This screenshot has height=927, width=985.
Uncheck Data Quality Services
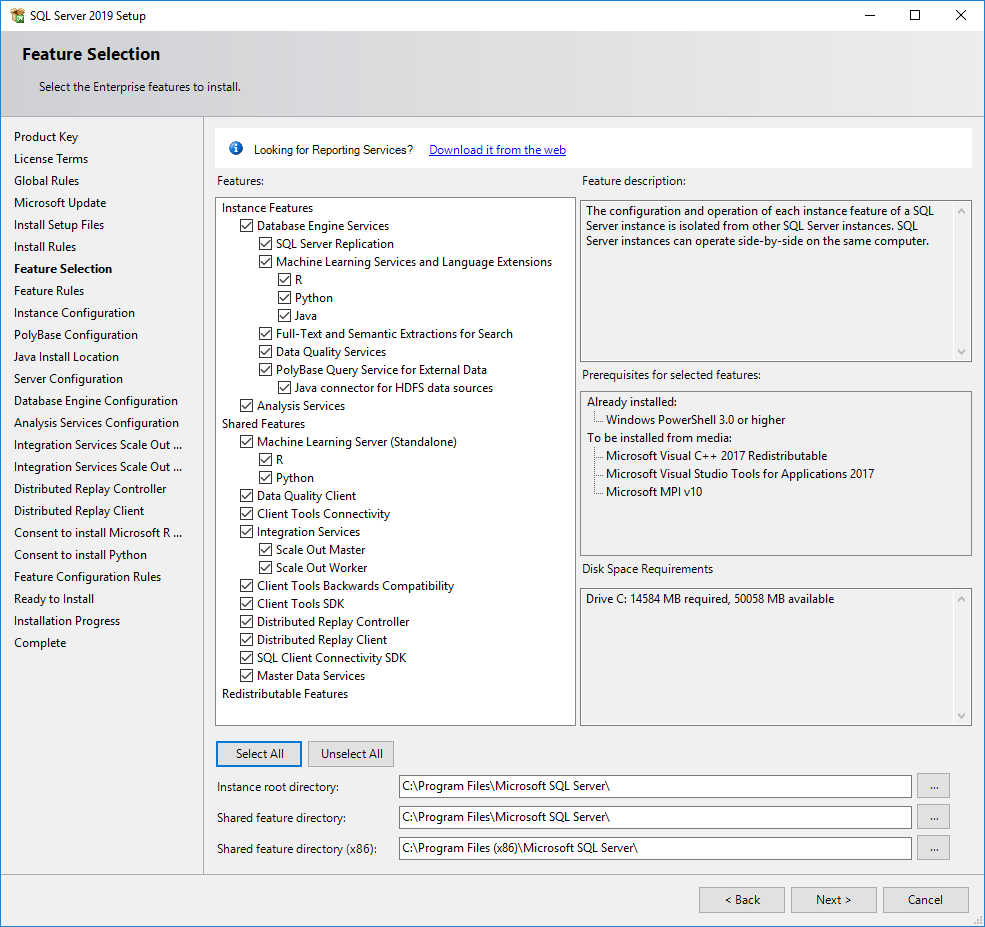pyautogui.click(x=265, y=352)
